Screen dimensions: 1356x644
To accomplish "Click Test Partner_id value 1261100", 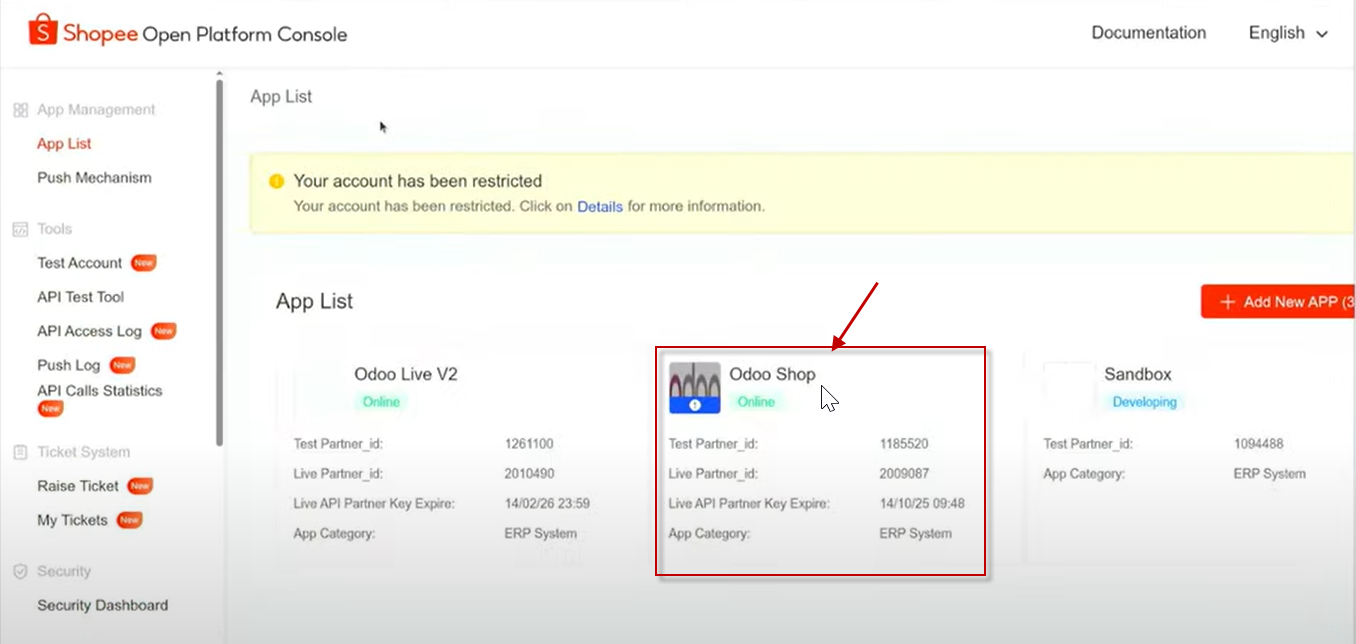I will pos(529,444).
